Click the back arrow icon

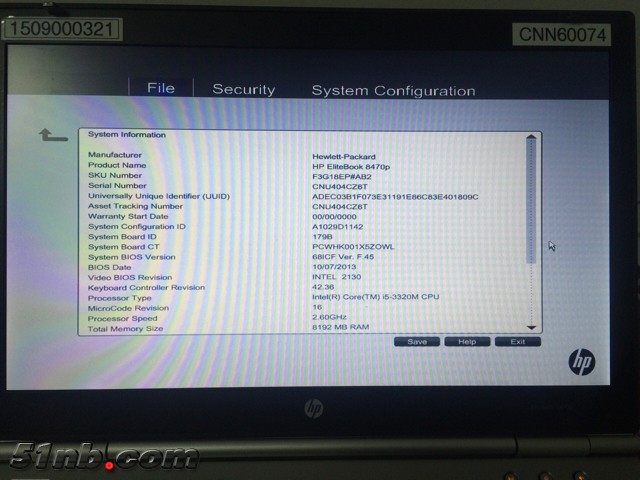pos(53,135)
